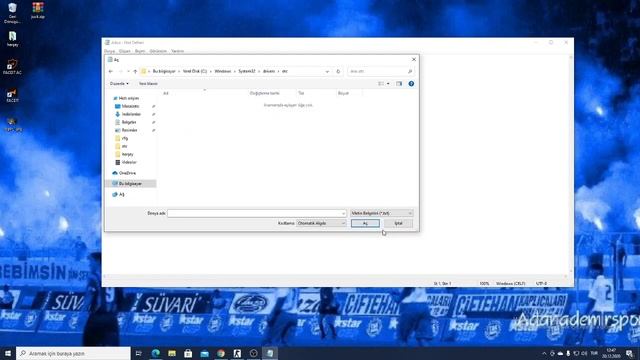Click Yerel Disk (C:) in the address breadcrumb
This screenshot has height=360, width=640.
[x=195, y=71]
